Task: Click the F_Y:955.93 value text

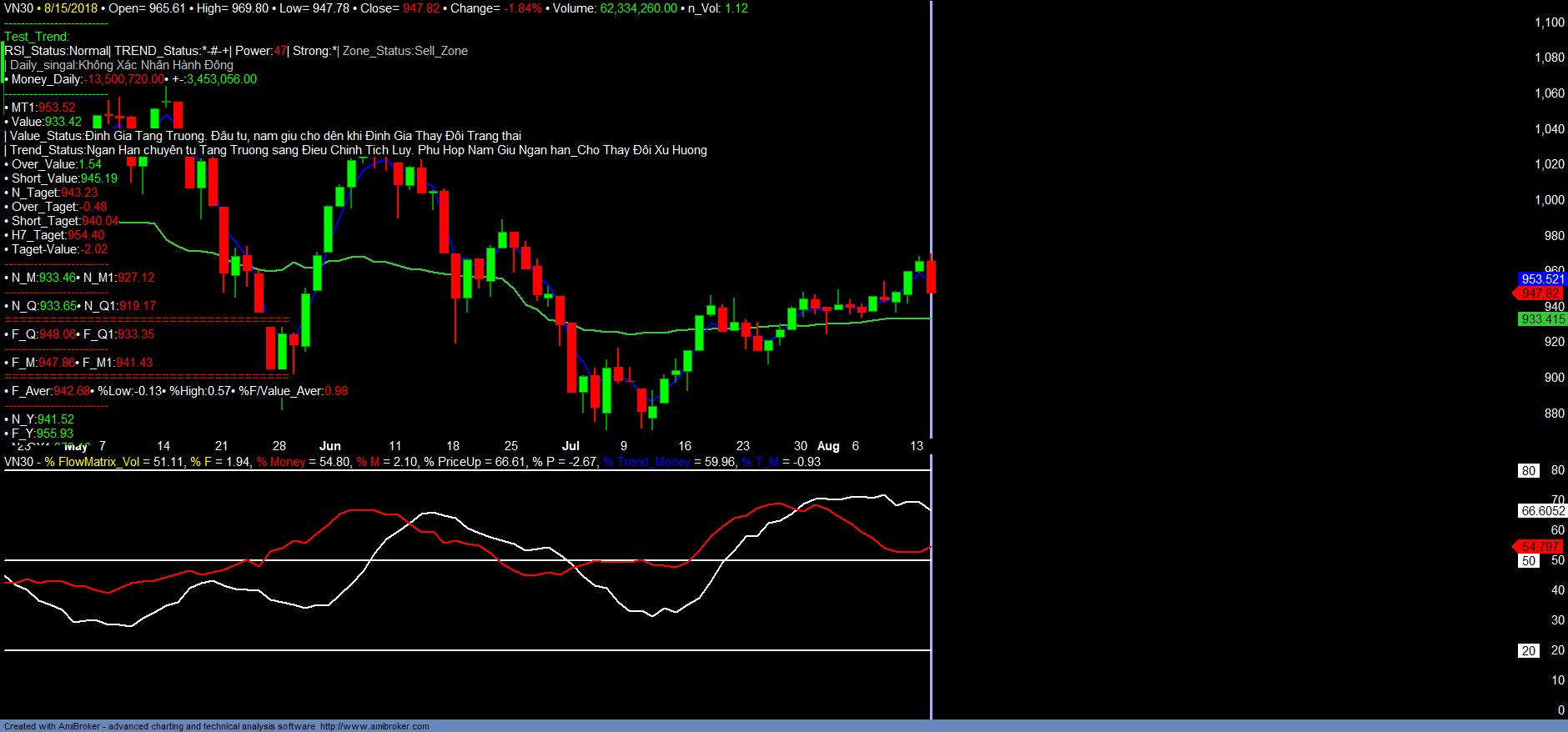Action: tap(43, 434)
